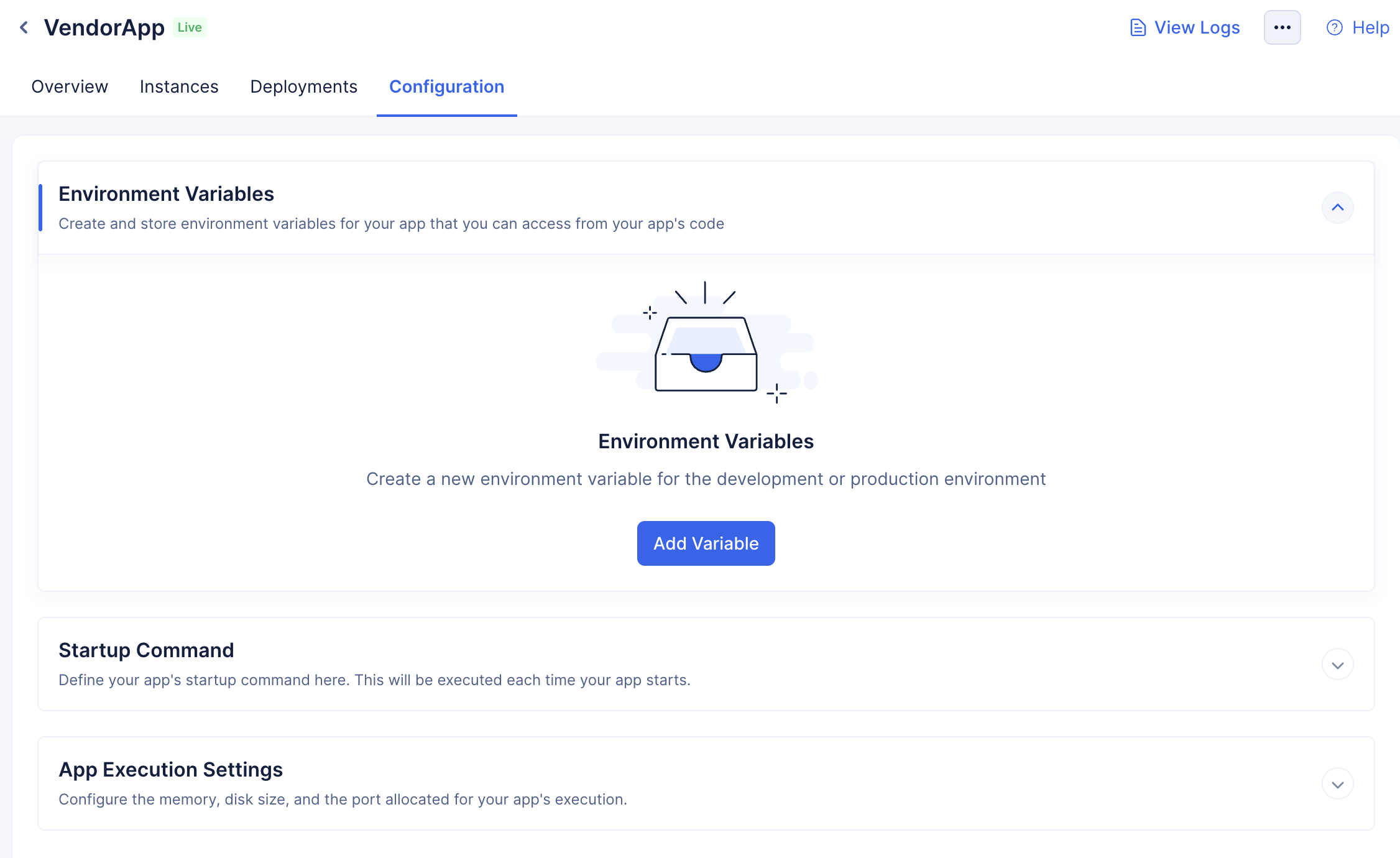Viewport: 1400px width, 858px height.
Task: Click the View Logs document icon
Action: 1138,28
